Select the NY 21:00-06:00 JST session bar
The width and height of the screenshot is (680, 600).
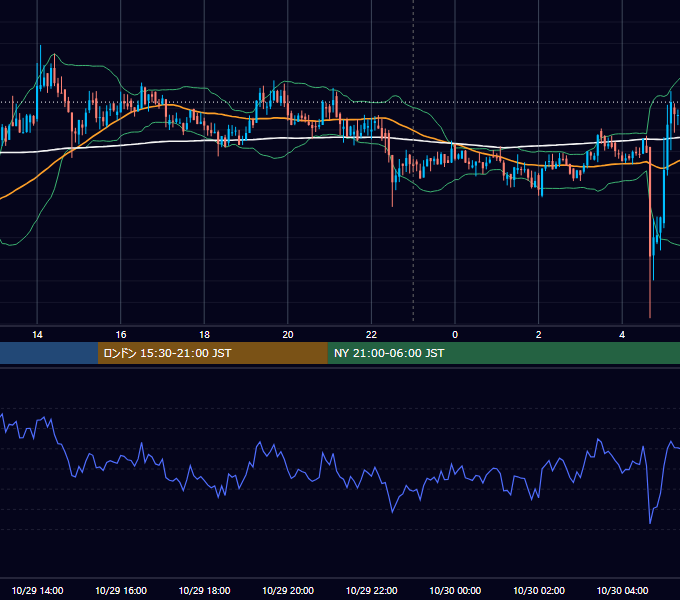coord(503,353)
